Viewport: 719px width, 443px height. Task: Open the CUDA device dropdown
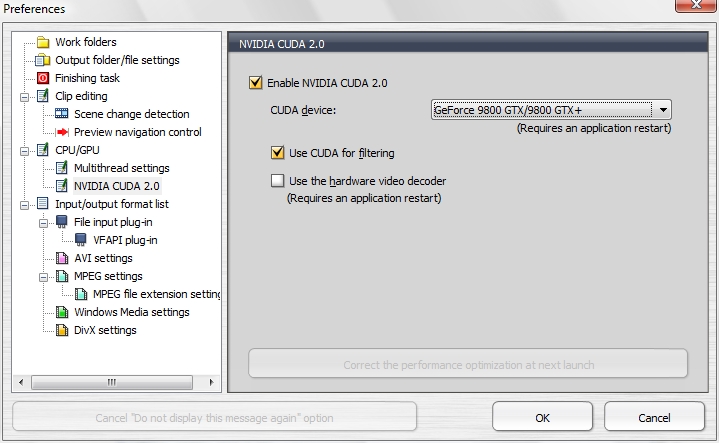click(663, 110)
